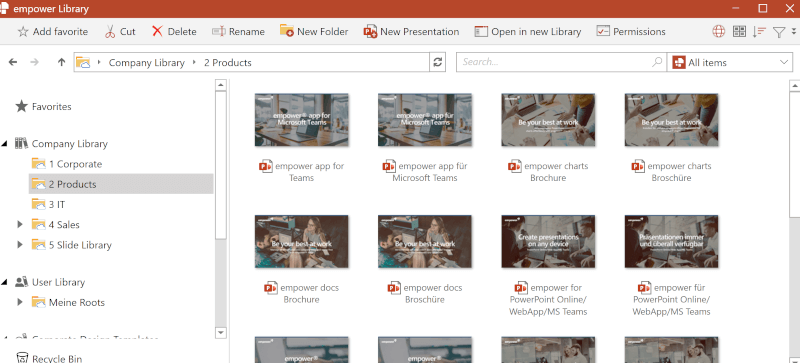Click the empower app for Teams file name
Viewport: 800px width, 363px height.
(x=309, y=172)
